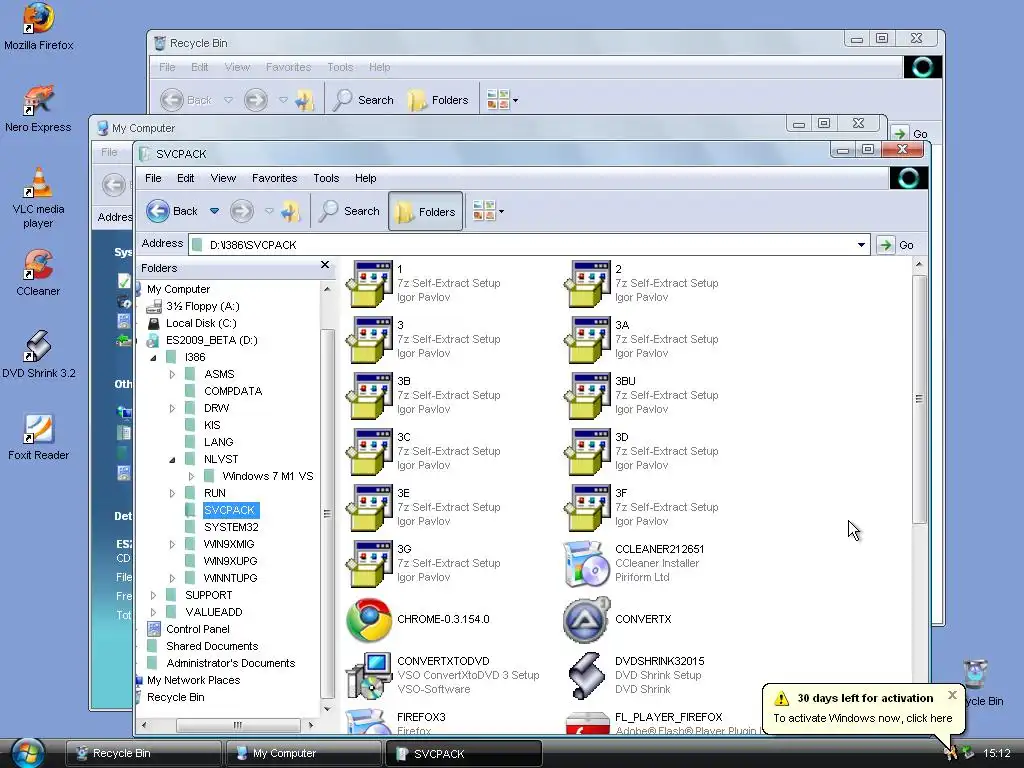Select the file named 1 self-extract setup

[x=424, y=283]
